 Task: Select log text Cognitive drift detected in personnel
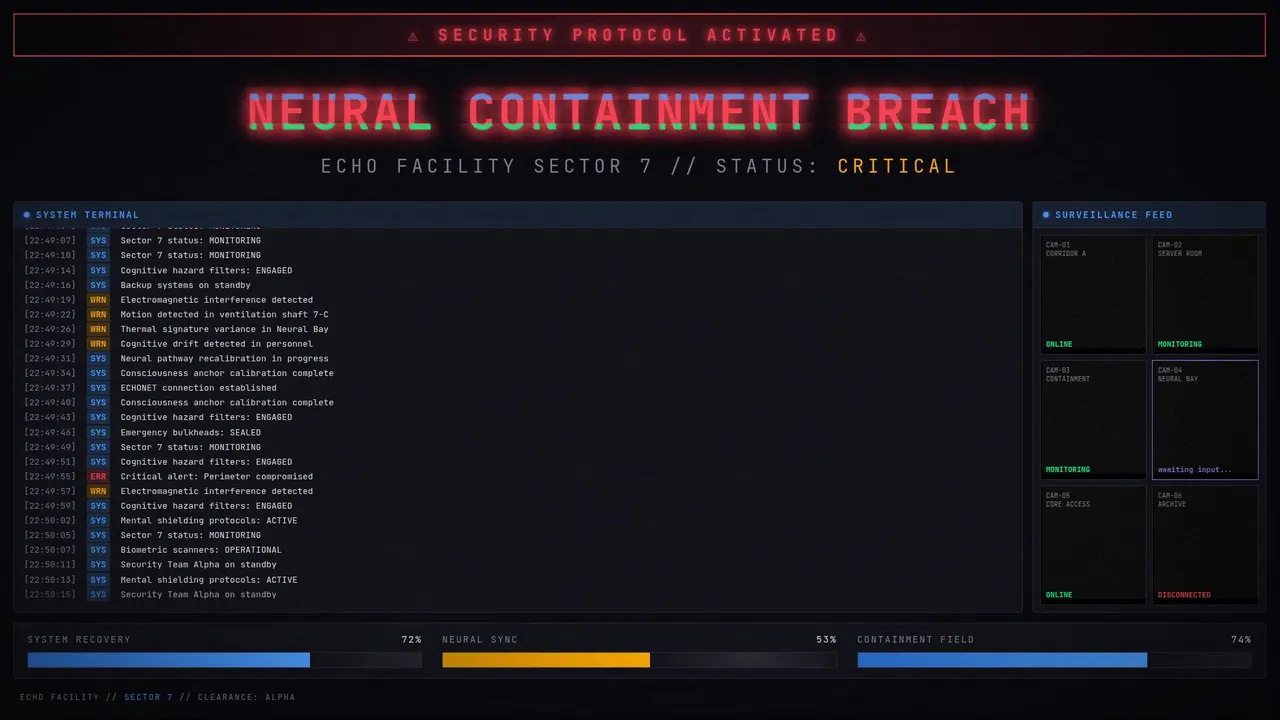tap(216, 344)
